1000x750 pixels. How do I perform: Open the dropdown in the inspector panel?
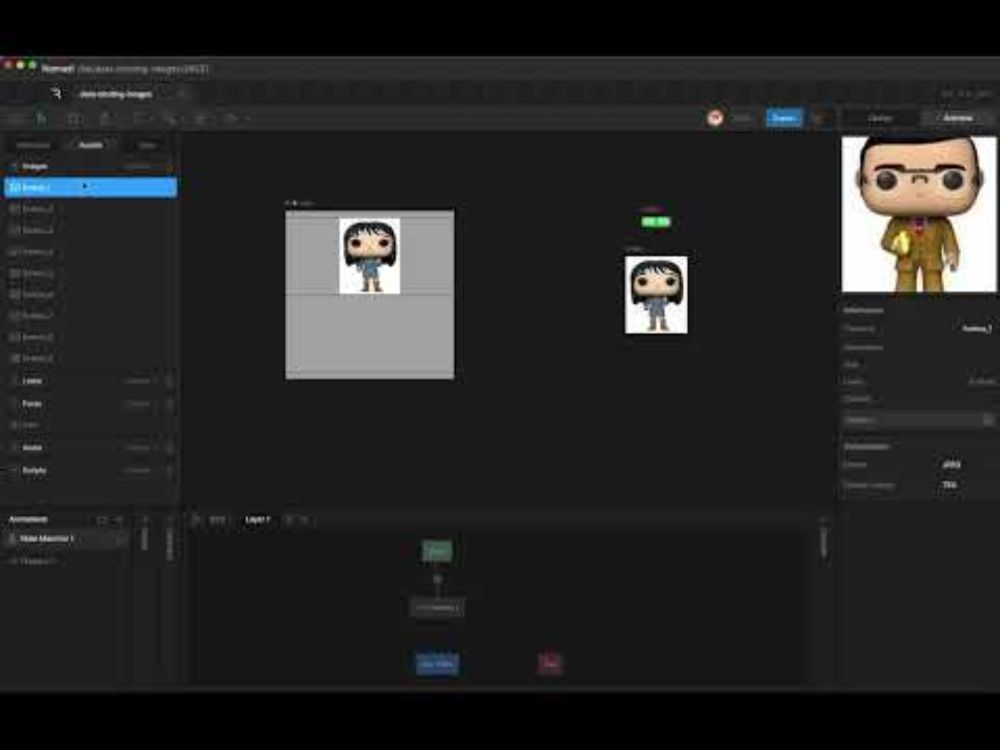pos(918,420)
